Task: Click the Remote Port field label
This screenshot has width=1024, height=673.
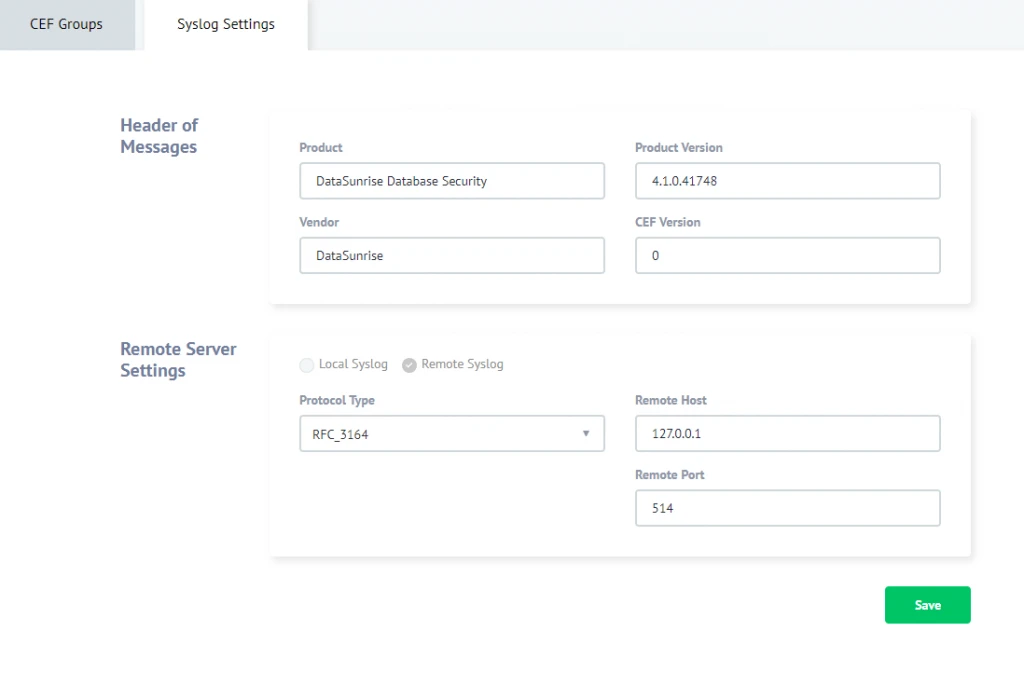Action: click(x=669, y=475)
